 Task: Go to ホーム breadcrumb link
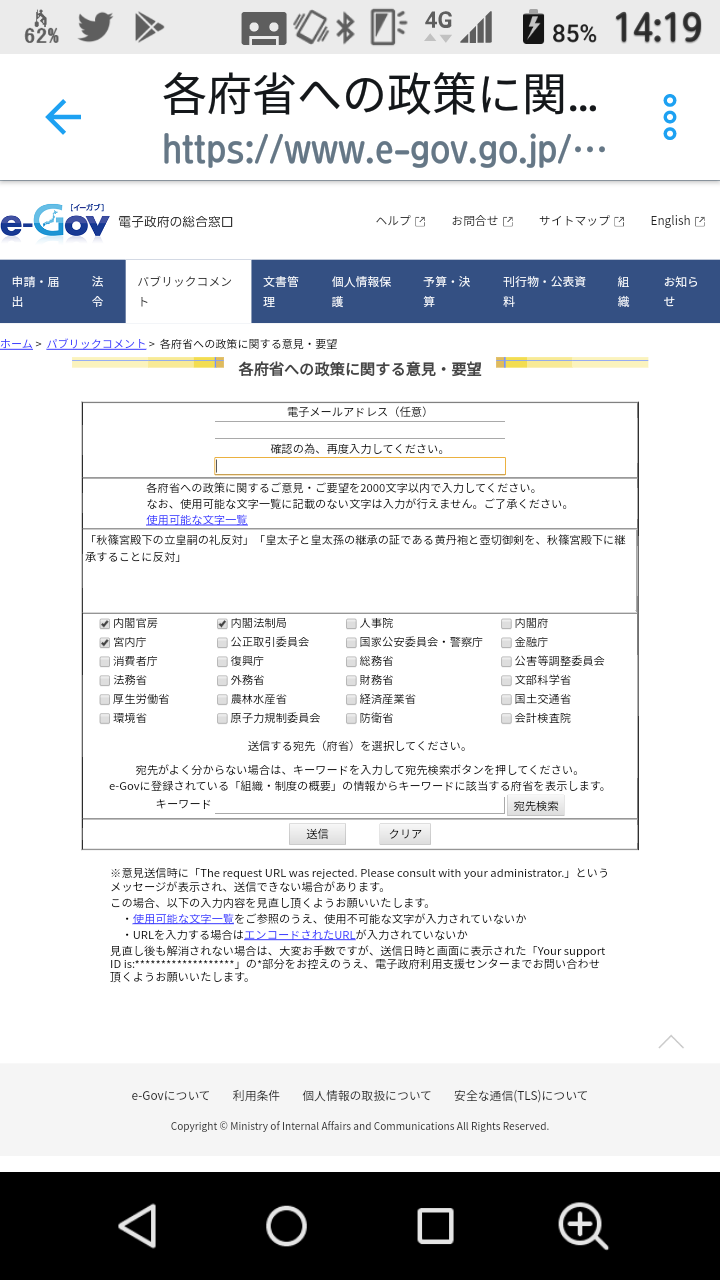click(16, 344)
